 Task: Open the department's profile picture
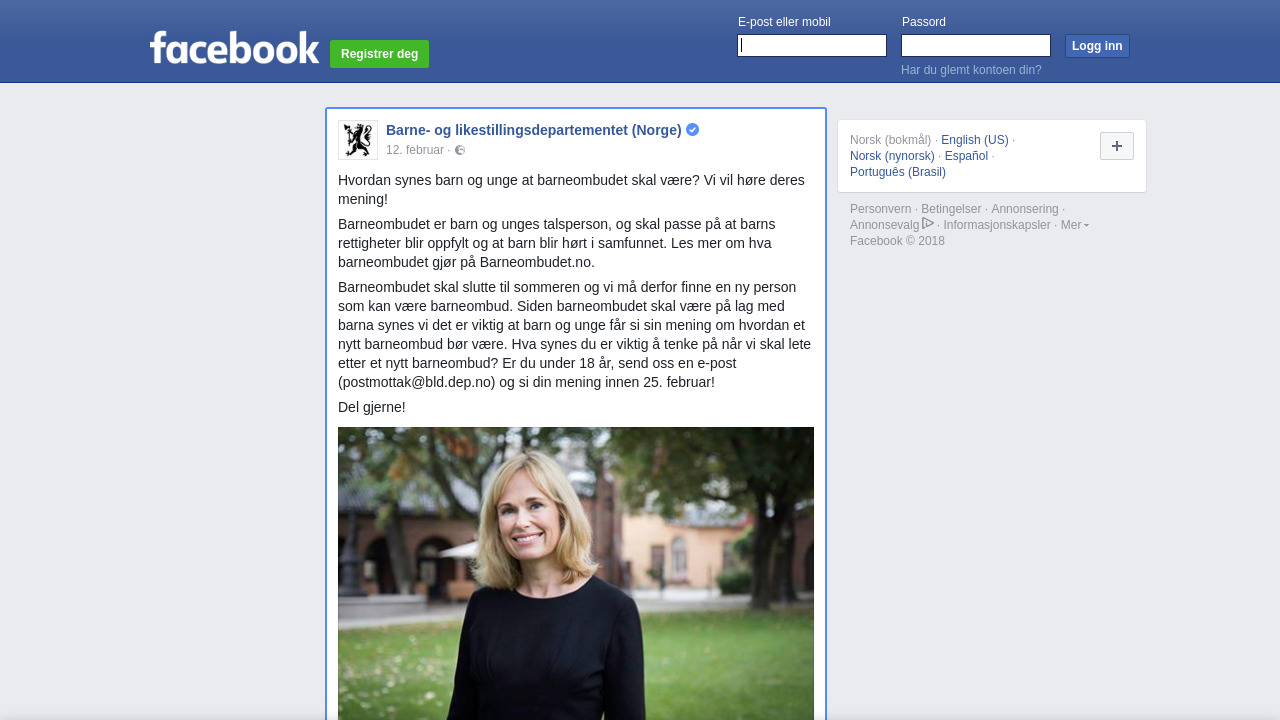point(358,140)
